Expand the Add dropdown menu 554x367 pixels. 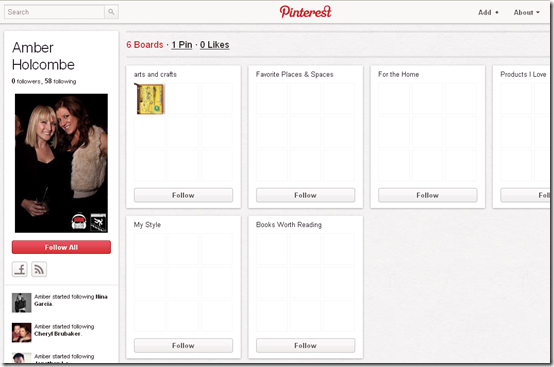488,12
